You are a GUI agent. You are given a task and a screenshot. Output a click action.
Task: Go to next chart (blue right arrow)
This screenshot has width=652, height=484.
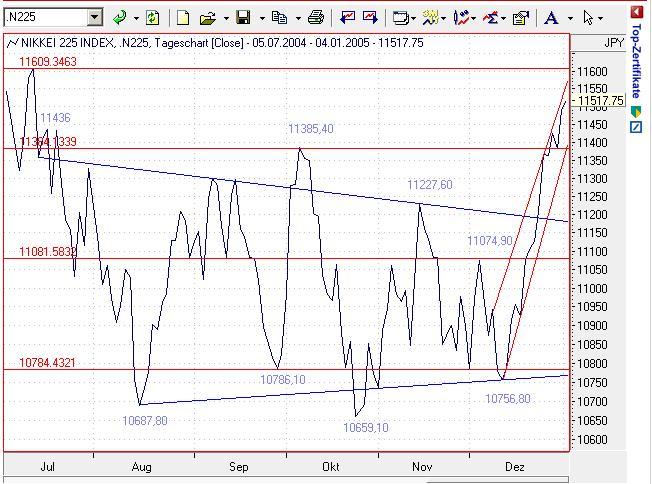click(370, 17)
